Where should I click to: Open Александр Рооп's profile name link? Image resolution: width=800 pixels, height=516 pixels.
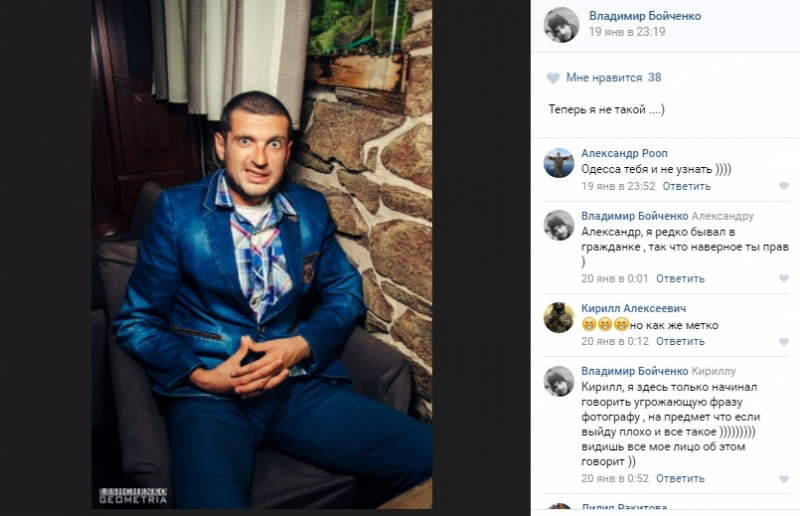624,153
